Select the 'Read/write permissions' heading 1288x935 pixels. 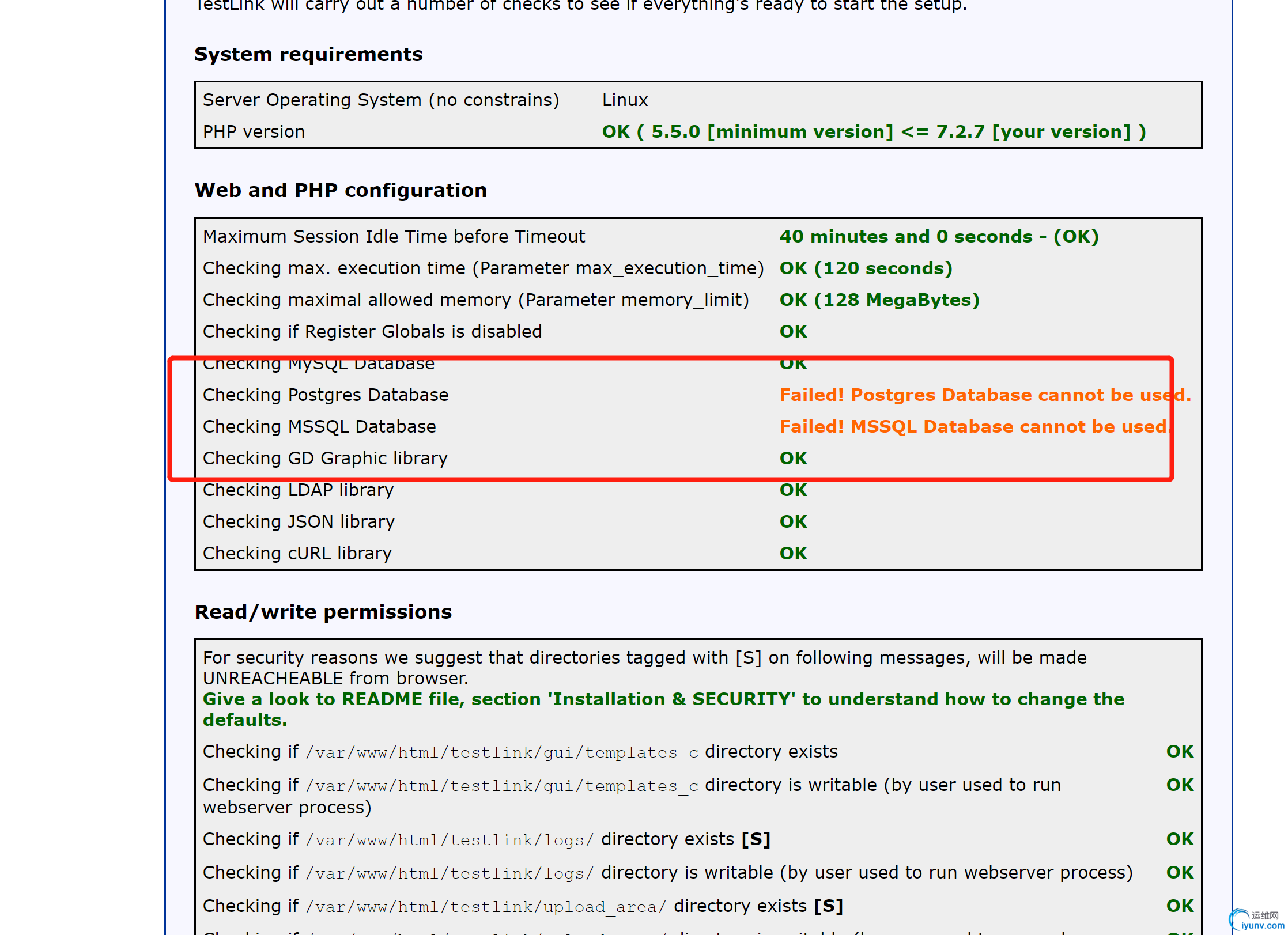[x=323, y=612]
